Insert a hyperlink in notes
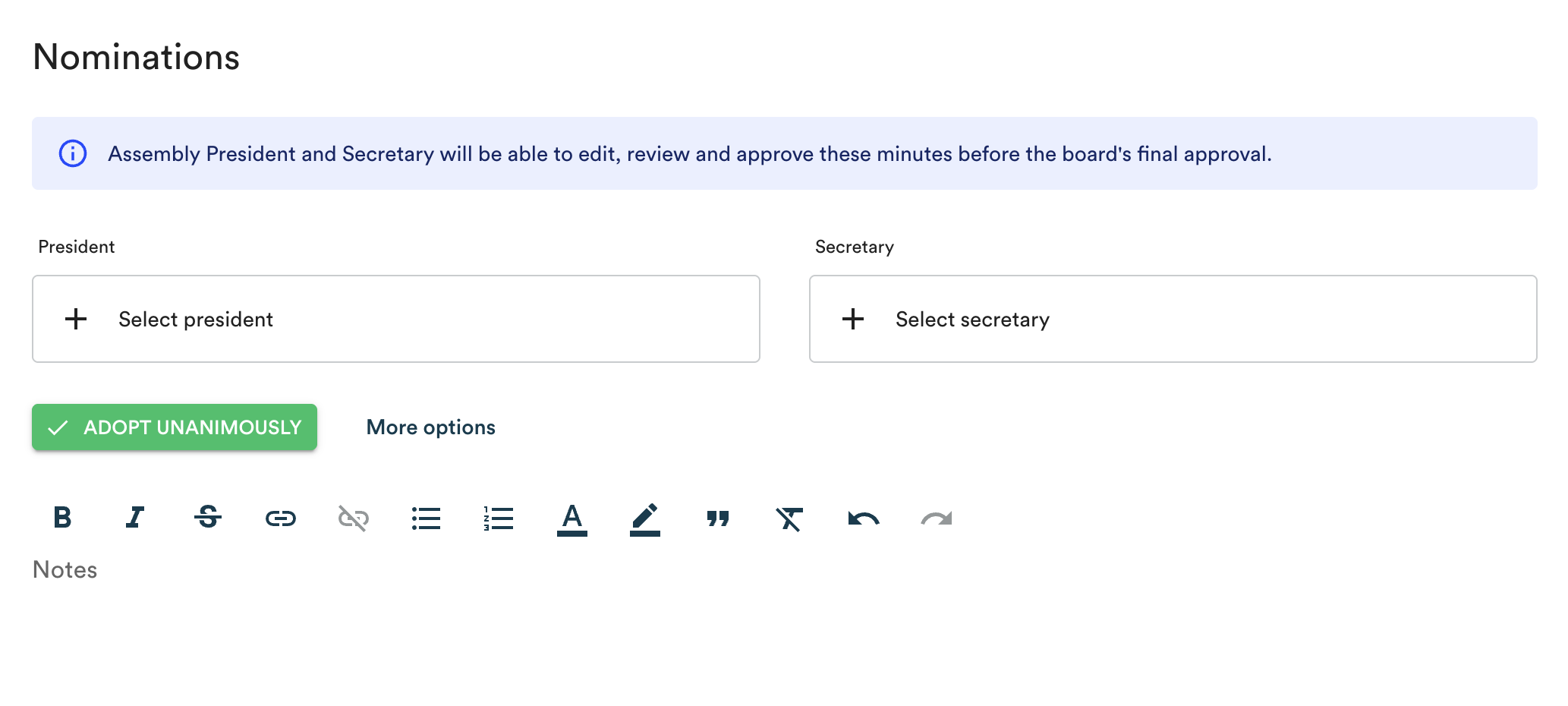Viewport: 1568px width, 706px height. click(x=281, y=518)
